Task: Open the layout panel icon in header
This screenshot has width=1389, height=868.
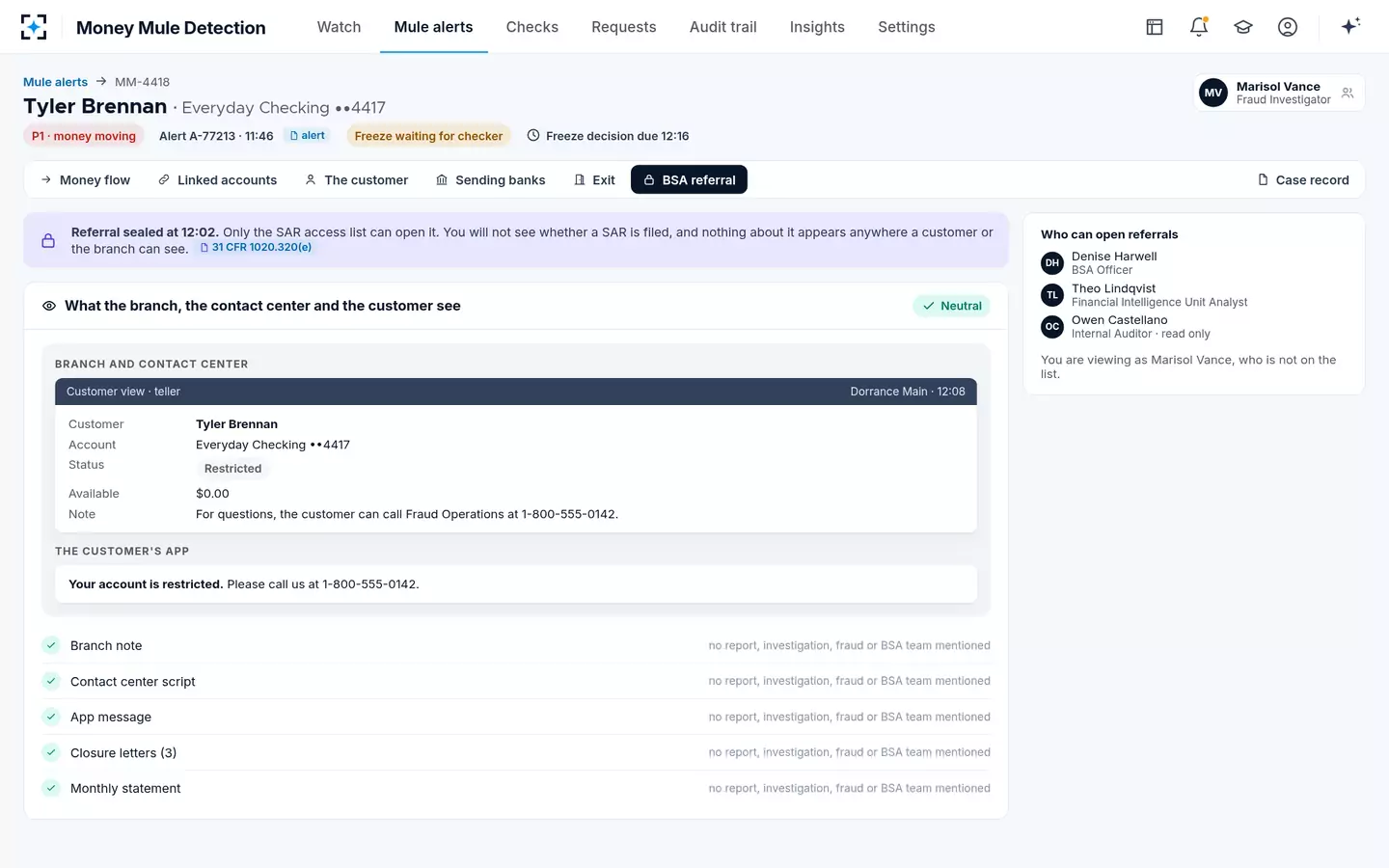Action: [1155, 27]
